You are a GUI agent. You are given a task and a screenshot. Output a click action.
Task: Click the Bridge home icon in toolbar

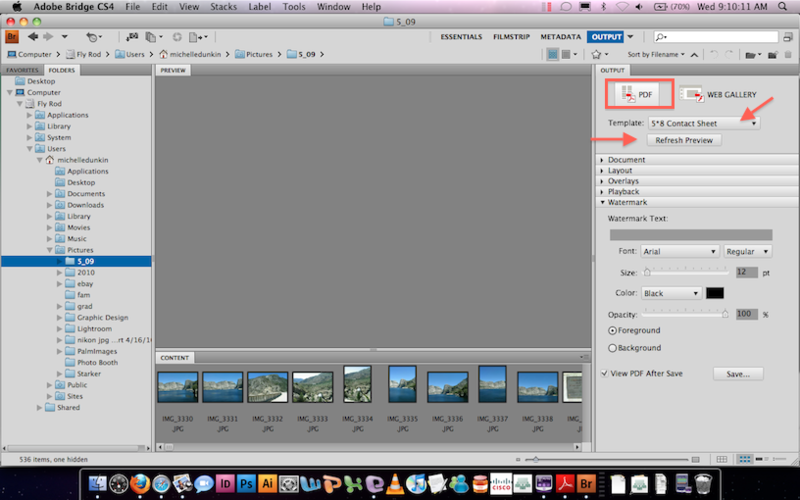click(x=13, y=37)
